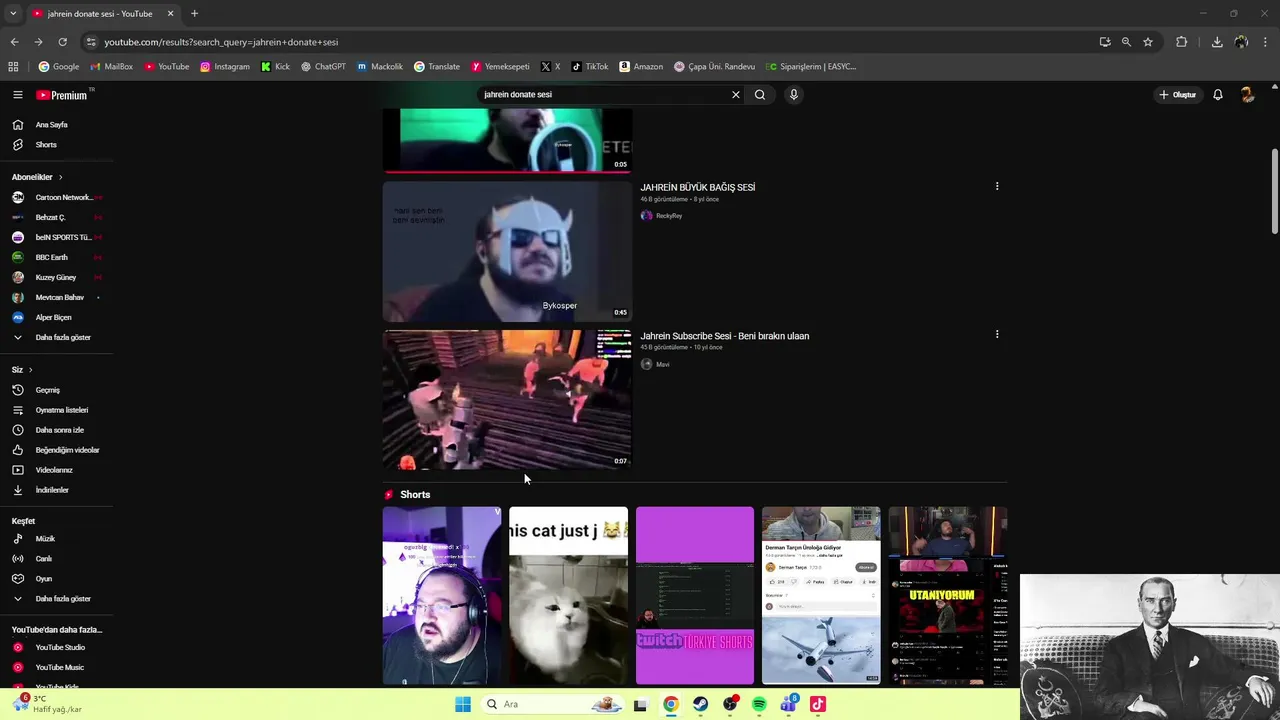Click the Oluştur create button

1178,95
